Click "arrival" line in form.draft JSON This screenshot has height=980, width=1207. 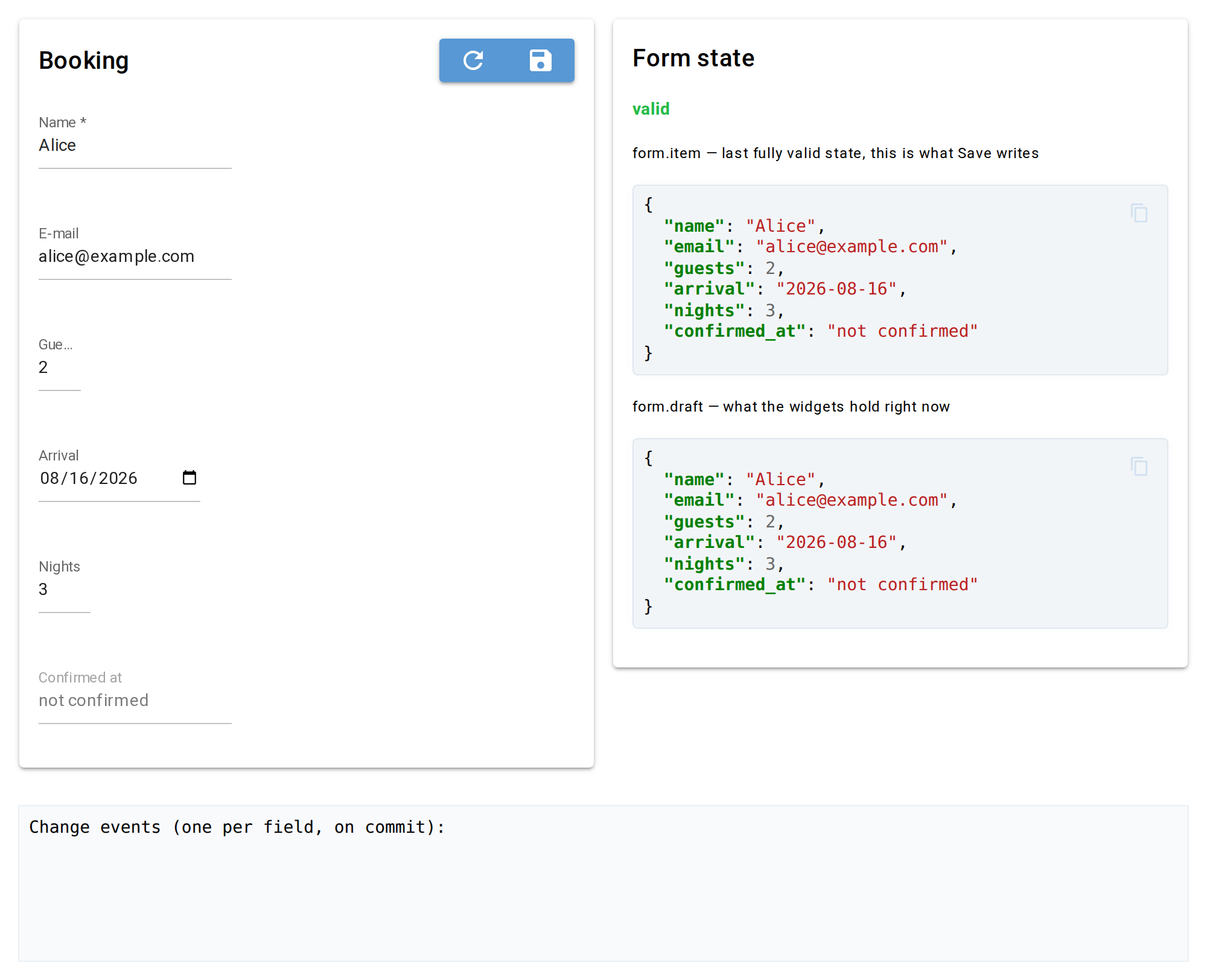click(x=785, y=542)
